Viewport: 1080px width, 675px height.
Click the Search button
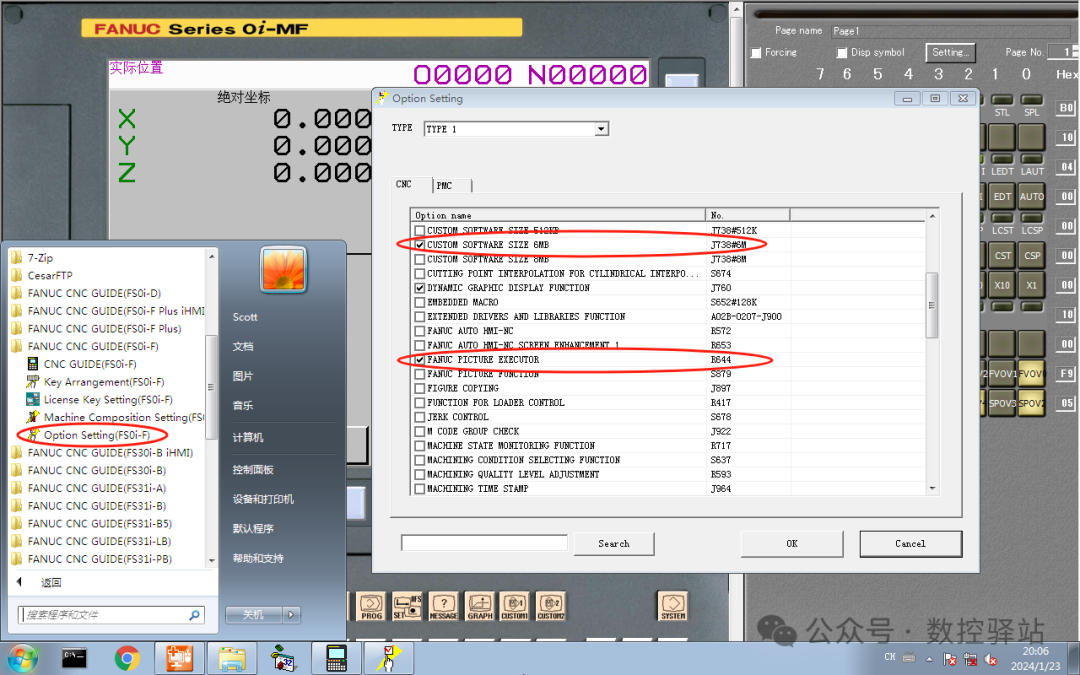613,543
